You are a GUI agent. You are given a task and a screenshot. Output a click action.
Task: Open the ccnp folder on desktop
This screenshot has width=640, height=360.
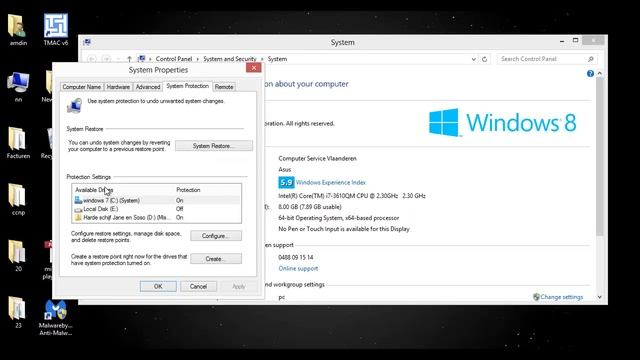pos(18,199)
